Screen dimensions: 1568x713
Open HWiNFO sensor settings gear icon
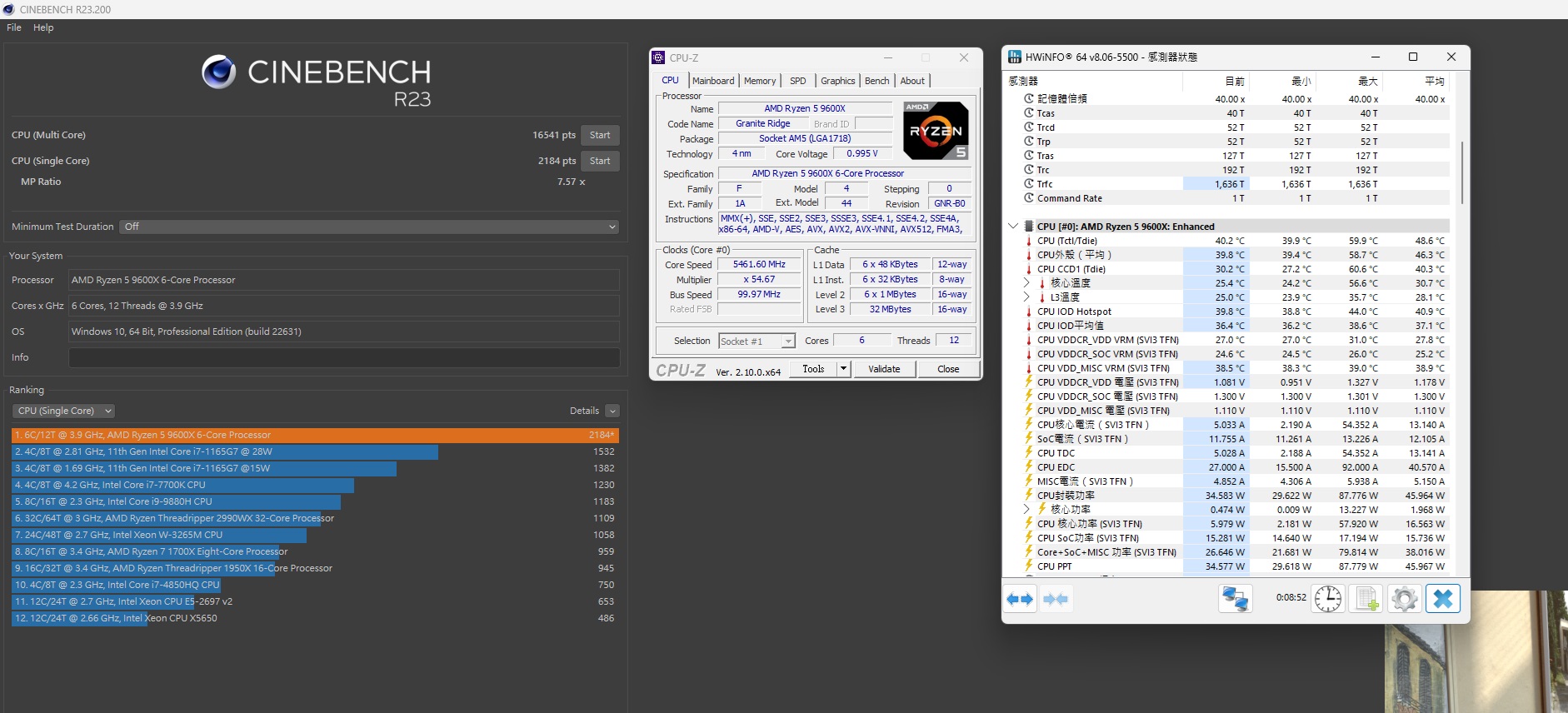[1404, 599]
